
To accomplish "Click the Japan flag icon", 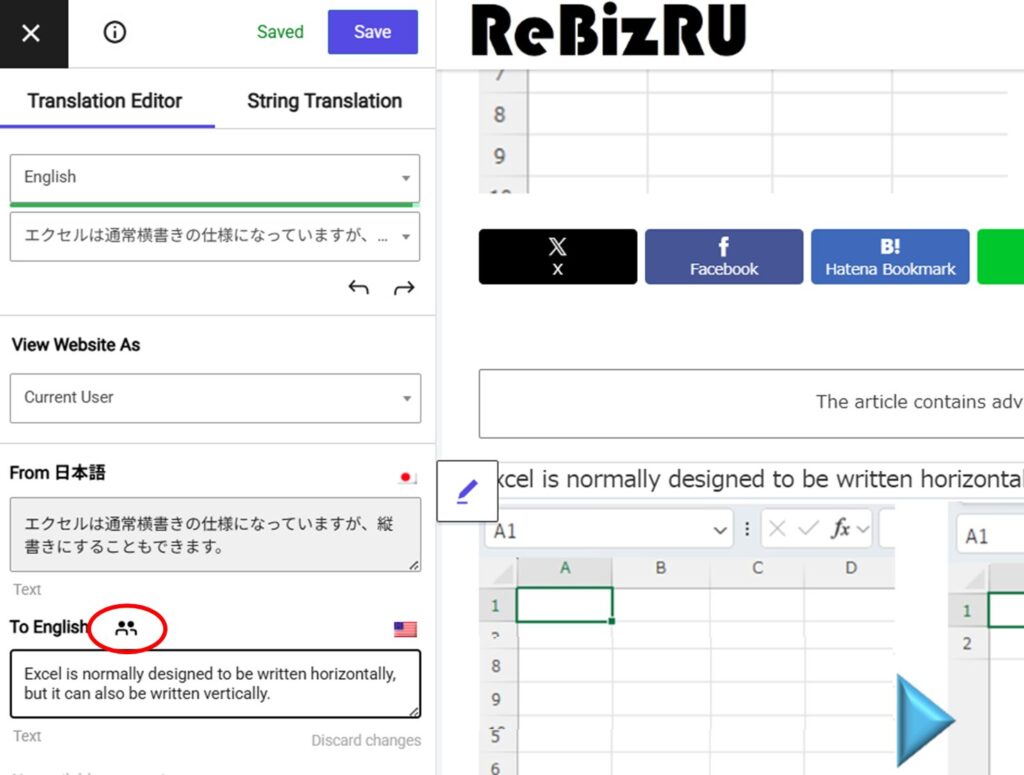I will (x=407, y=478).
